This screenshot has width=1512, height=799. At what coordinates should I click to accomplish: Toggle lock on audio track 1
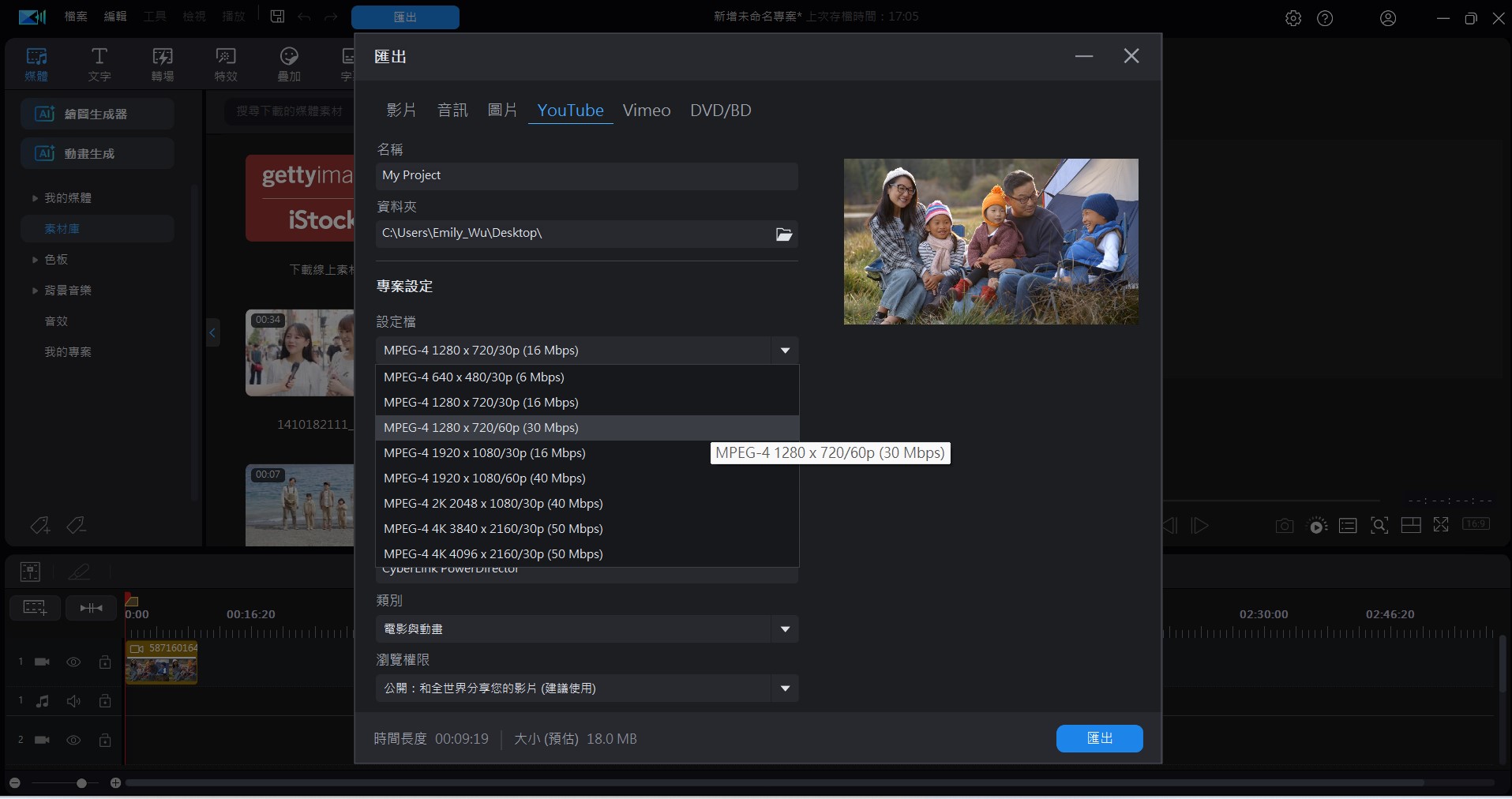tap(105, 700)
